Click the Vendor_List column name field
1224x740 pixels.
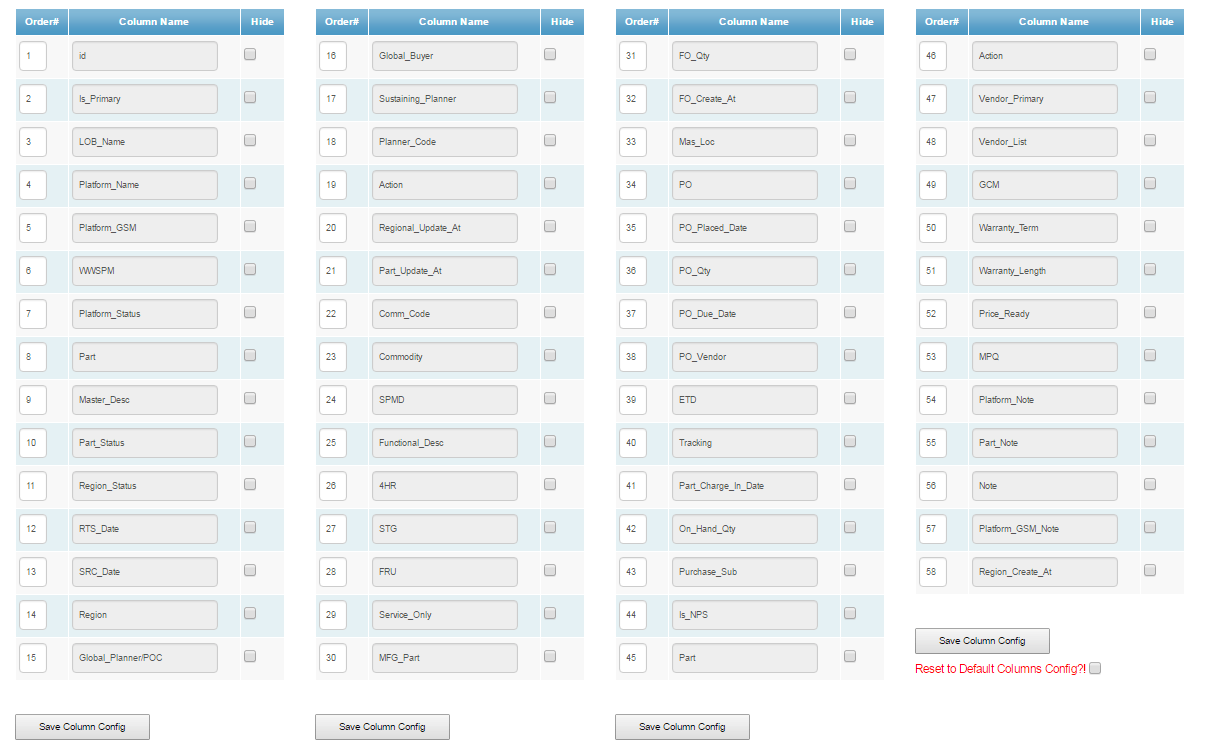(x=1044, y=141)
